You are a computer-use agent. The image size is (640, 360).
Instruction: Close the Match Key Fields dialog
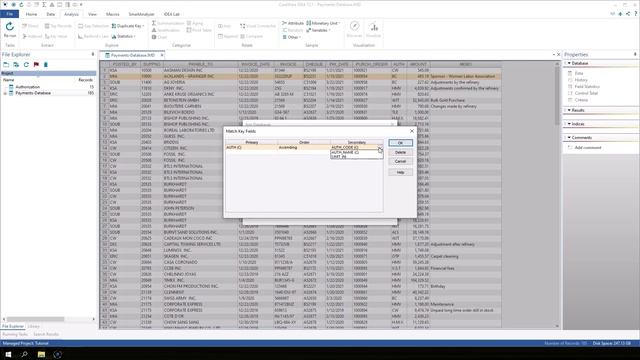(411, 131)
